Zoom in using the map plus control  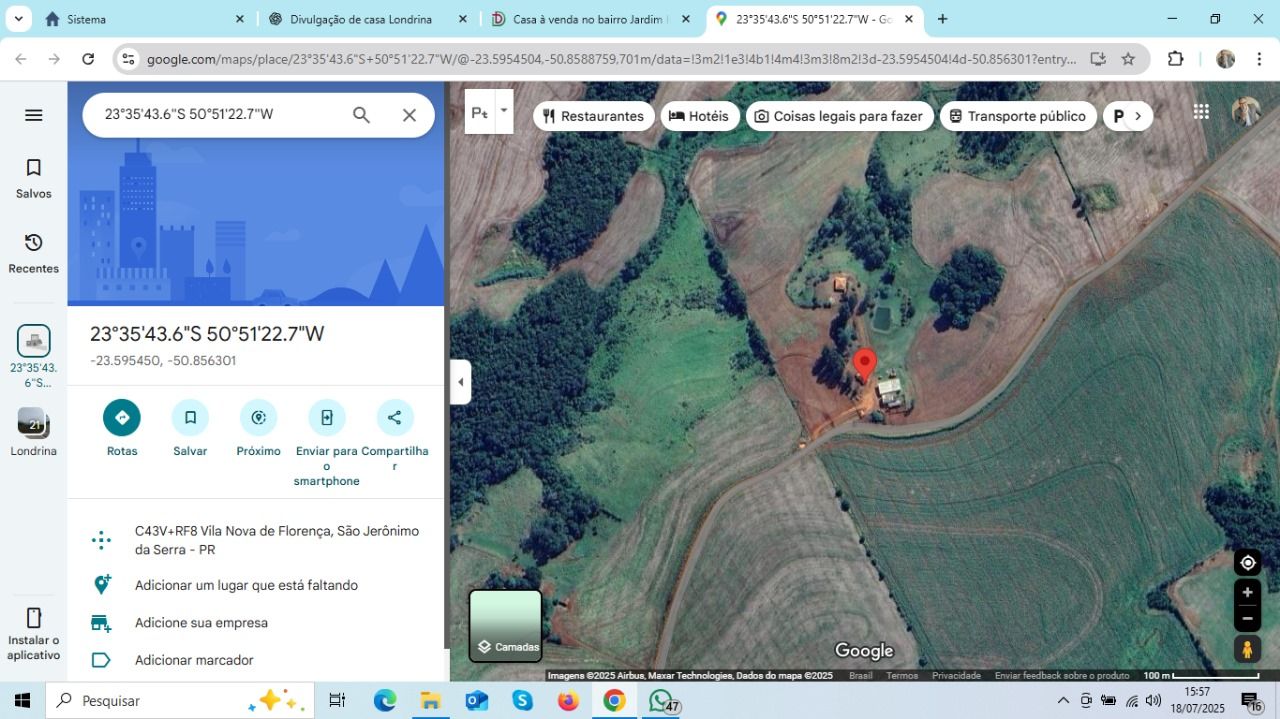(x=1246, y=591)
